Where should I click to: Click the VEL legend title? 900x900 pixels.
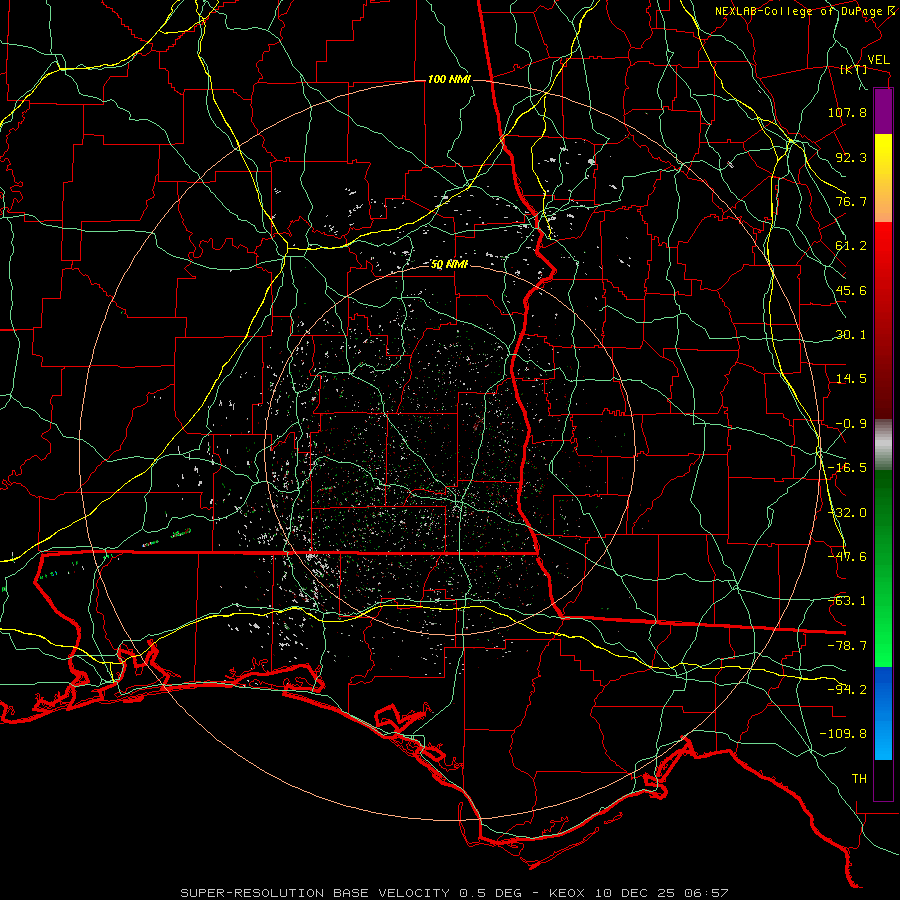tap(878, 60)
